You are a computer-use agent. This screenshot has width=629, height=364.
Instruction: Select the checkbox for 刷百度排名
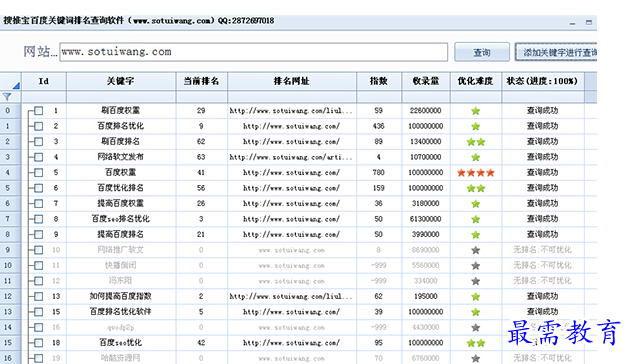click(x=39, y=142)
